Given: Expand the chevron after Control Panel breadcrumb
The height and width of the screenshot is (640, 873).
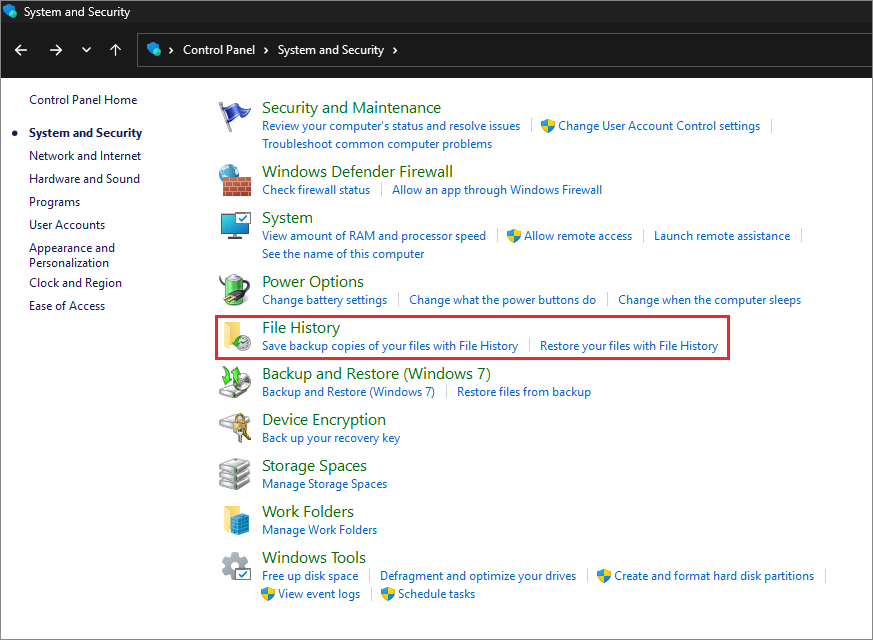Looking at the screenshot, I should click(x=266, y=50).
